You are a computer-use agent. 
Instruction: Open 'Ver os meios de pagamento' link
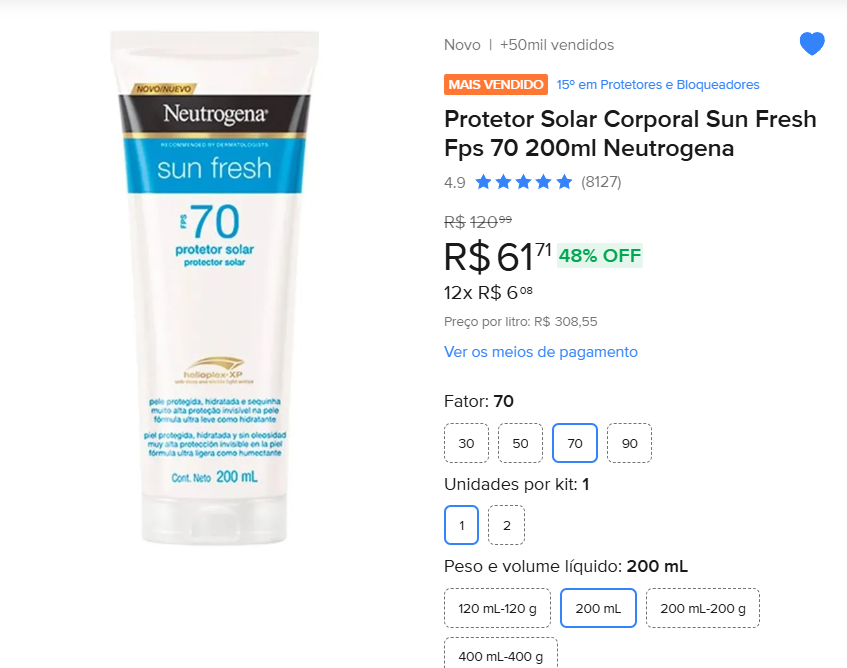541,352
